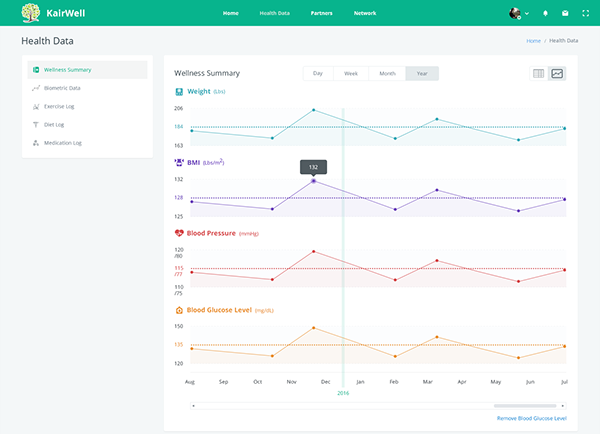Click the Weight chart title
Image resolution: width=600 pixels, height=434 pixels.
(x=199, y=91)
